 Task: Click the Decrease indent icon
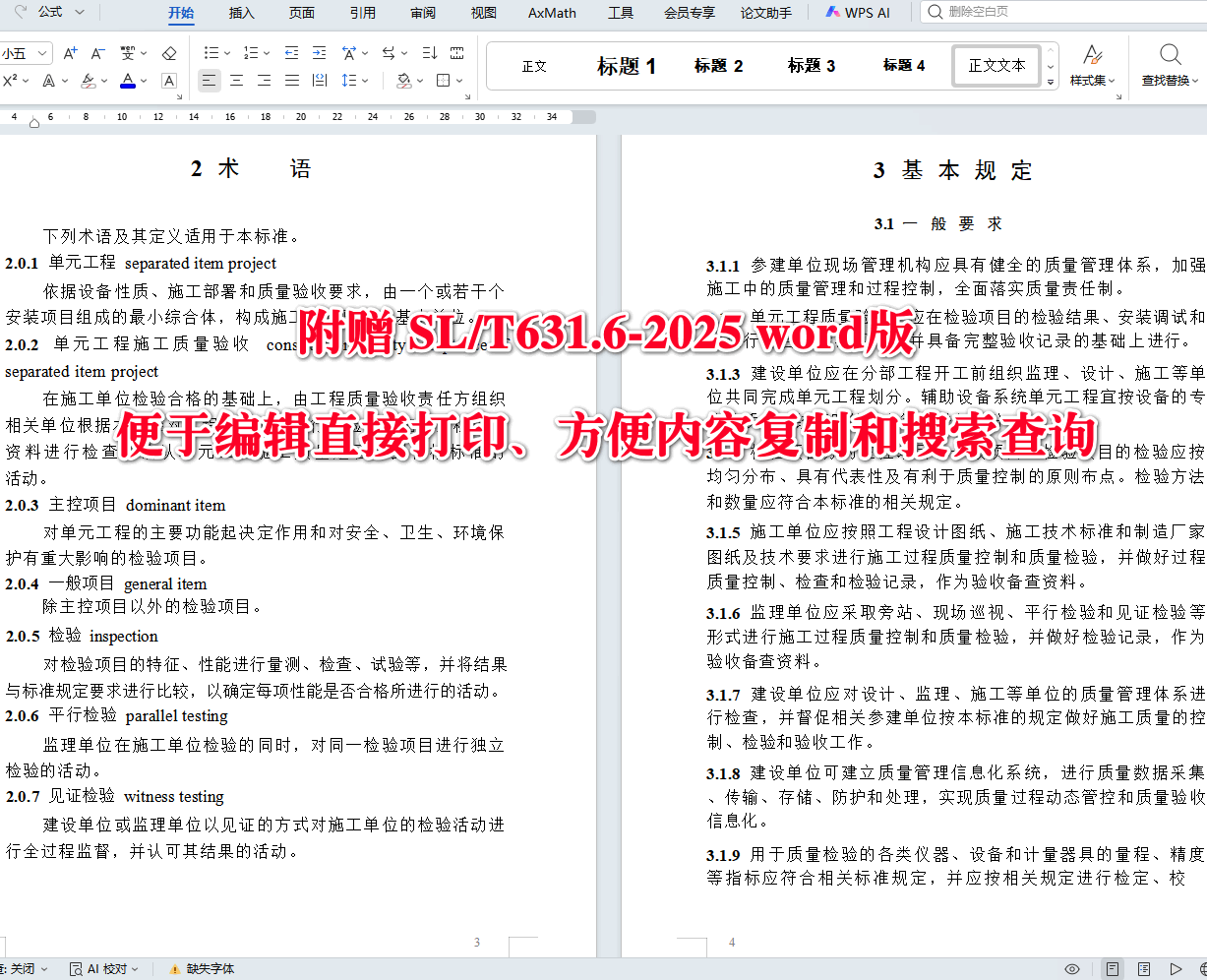(291, 53)
